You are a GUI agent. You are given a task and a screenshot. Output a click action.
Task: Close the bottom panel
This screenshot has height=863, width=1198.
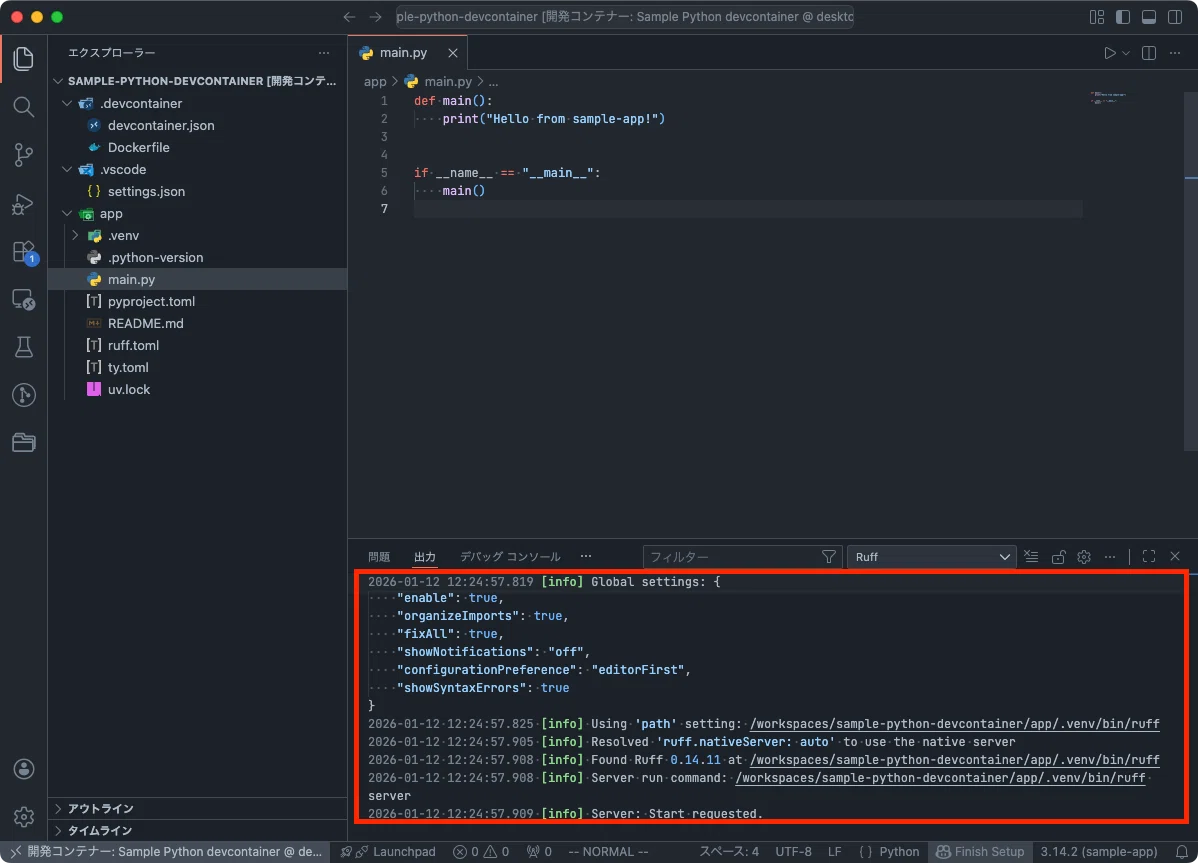click(1175, 557)
